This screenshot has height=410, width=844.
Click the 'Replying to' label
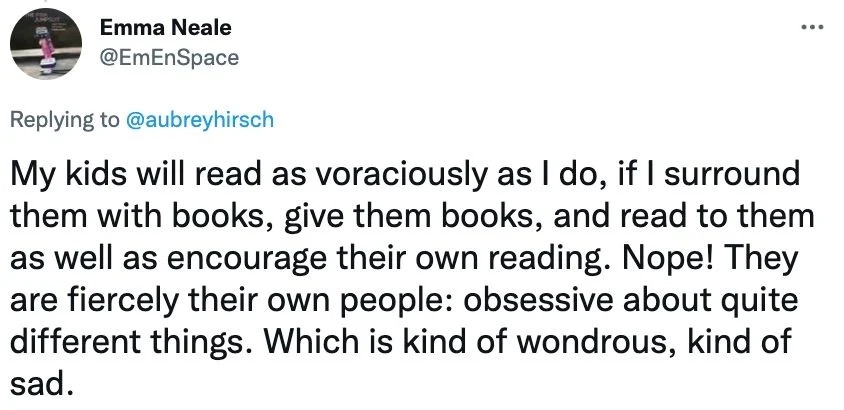[x=65, y=120]
